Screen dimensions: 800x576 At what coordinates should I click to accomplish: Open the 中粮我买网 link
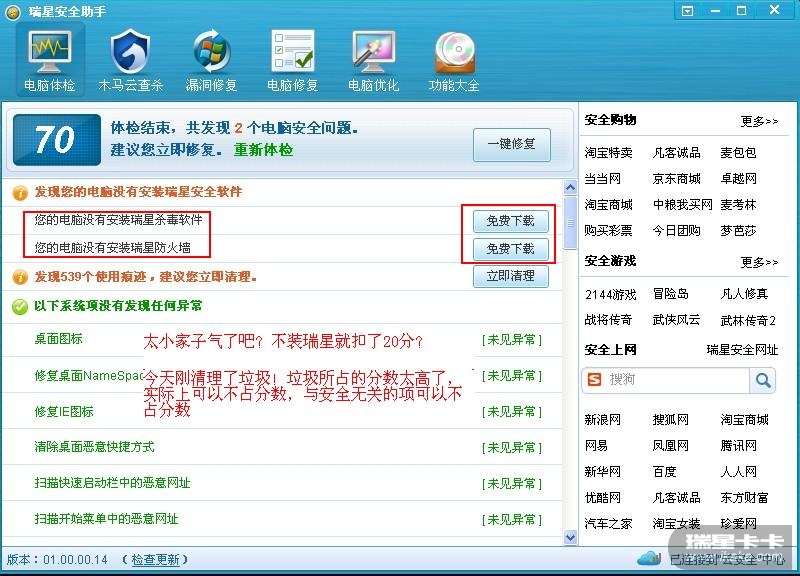point(683,205)
